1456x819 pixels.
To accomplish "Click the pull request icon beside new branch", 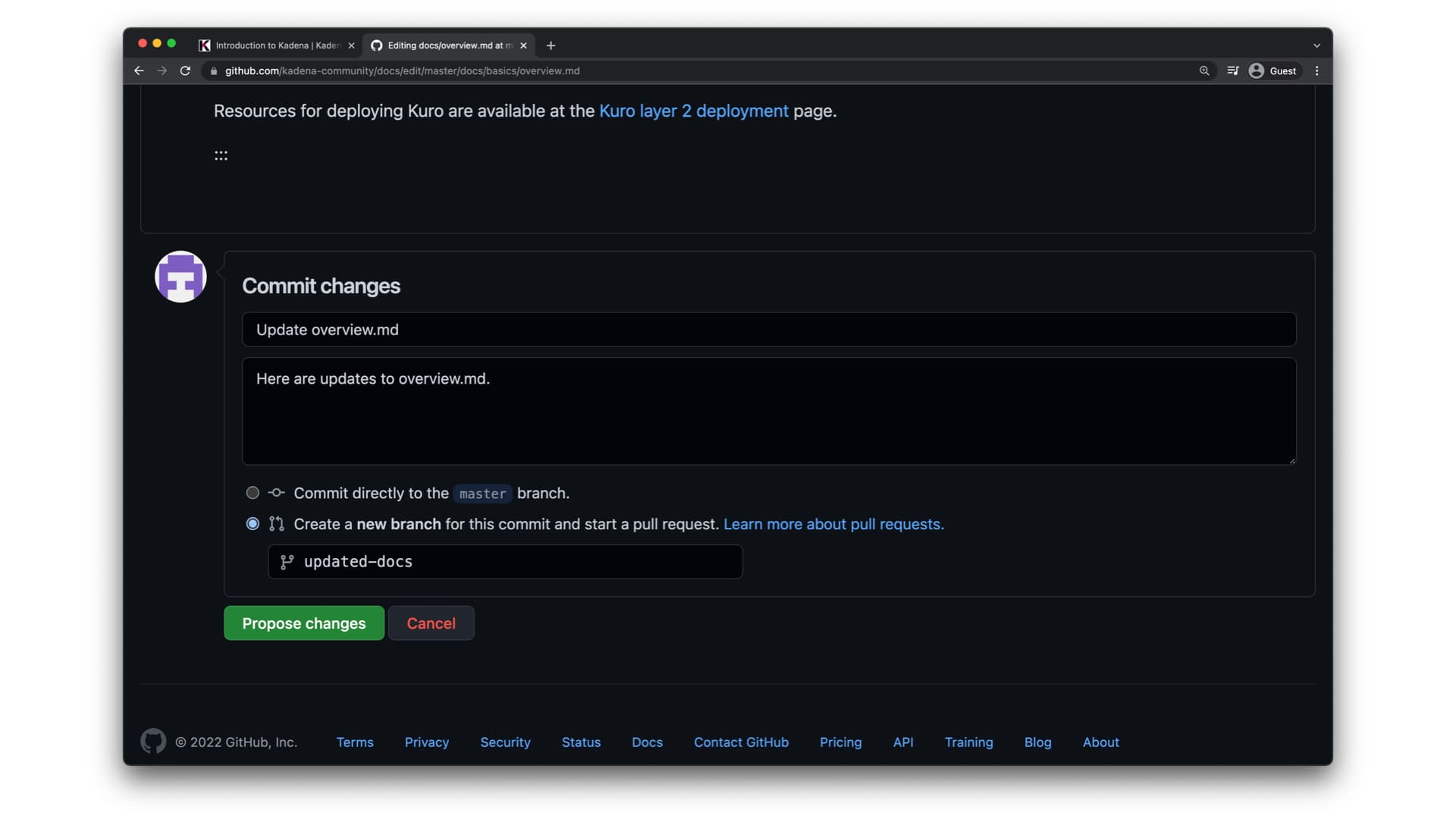I will coord(277,524).
